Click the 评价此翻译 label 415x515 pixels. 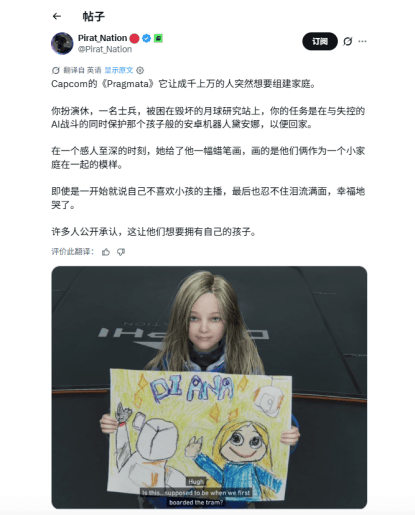72,252
